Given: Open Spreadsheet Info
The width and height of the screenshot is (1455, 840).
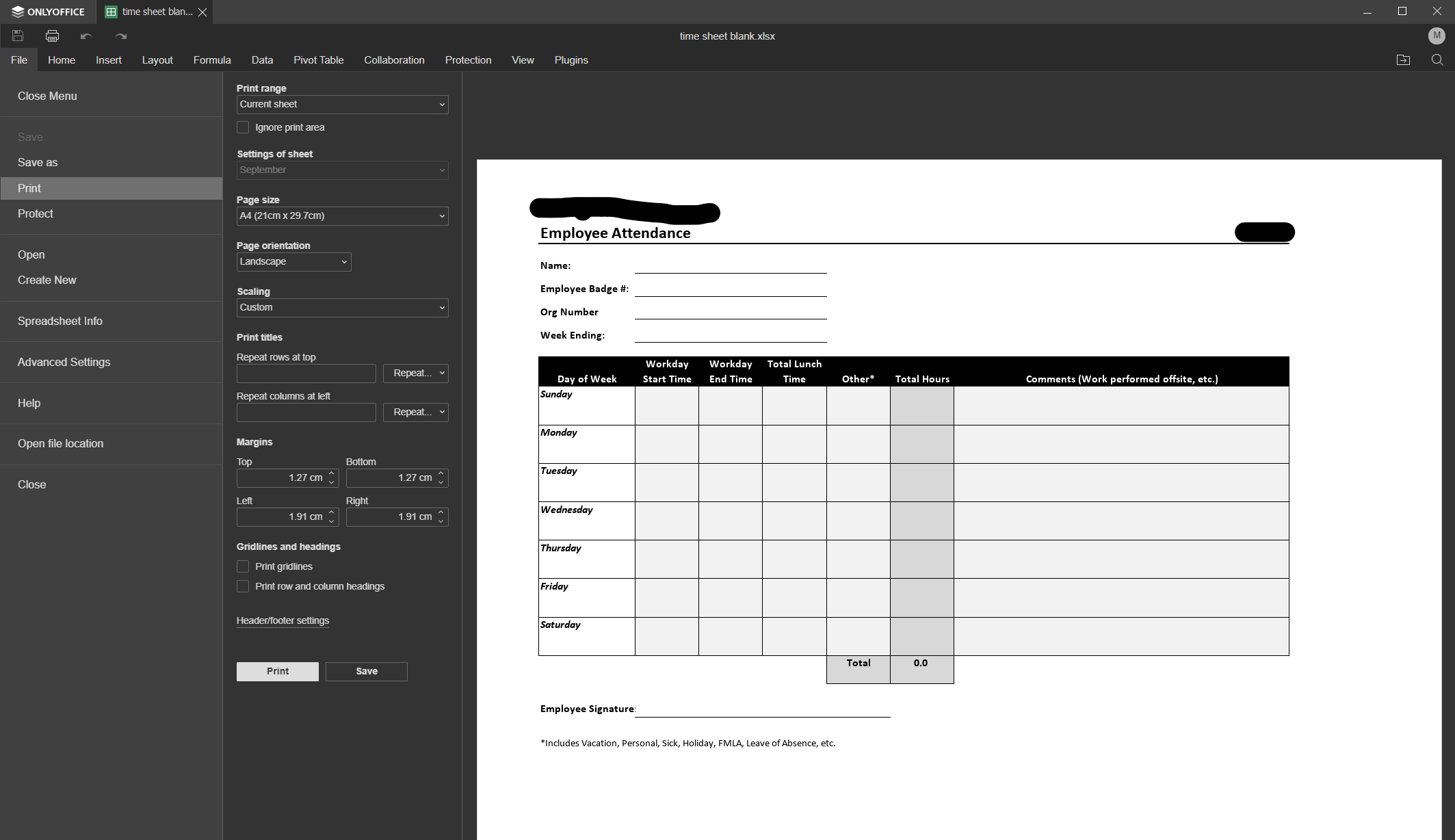Looking at the screenshot, I should coord(112,321).
